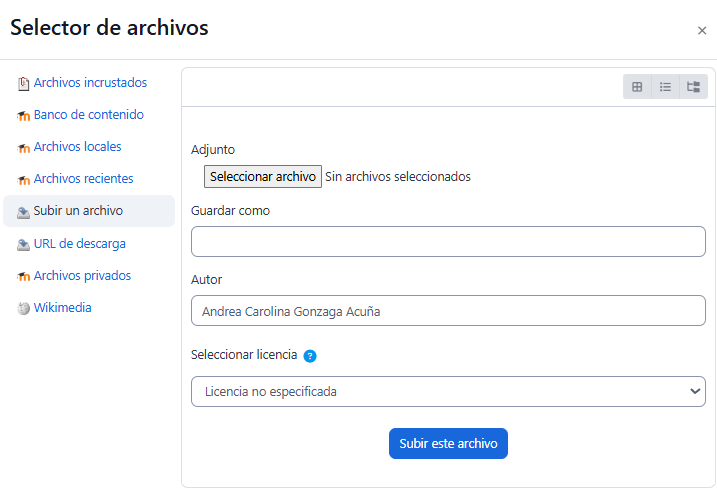Click the Subir este archivo button
The height and width of the screenshot is (489, 717).
pos(448,443)
